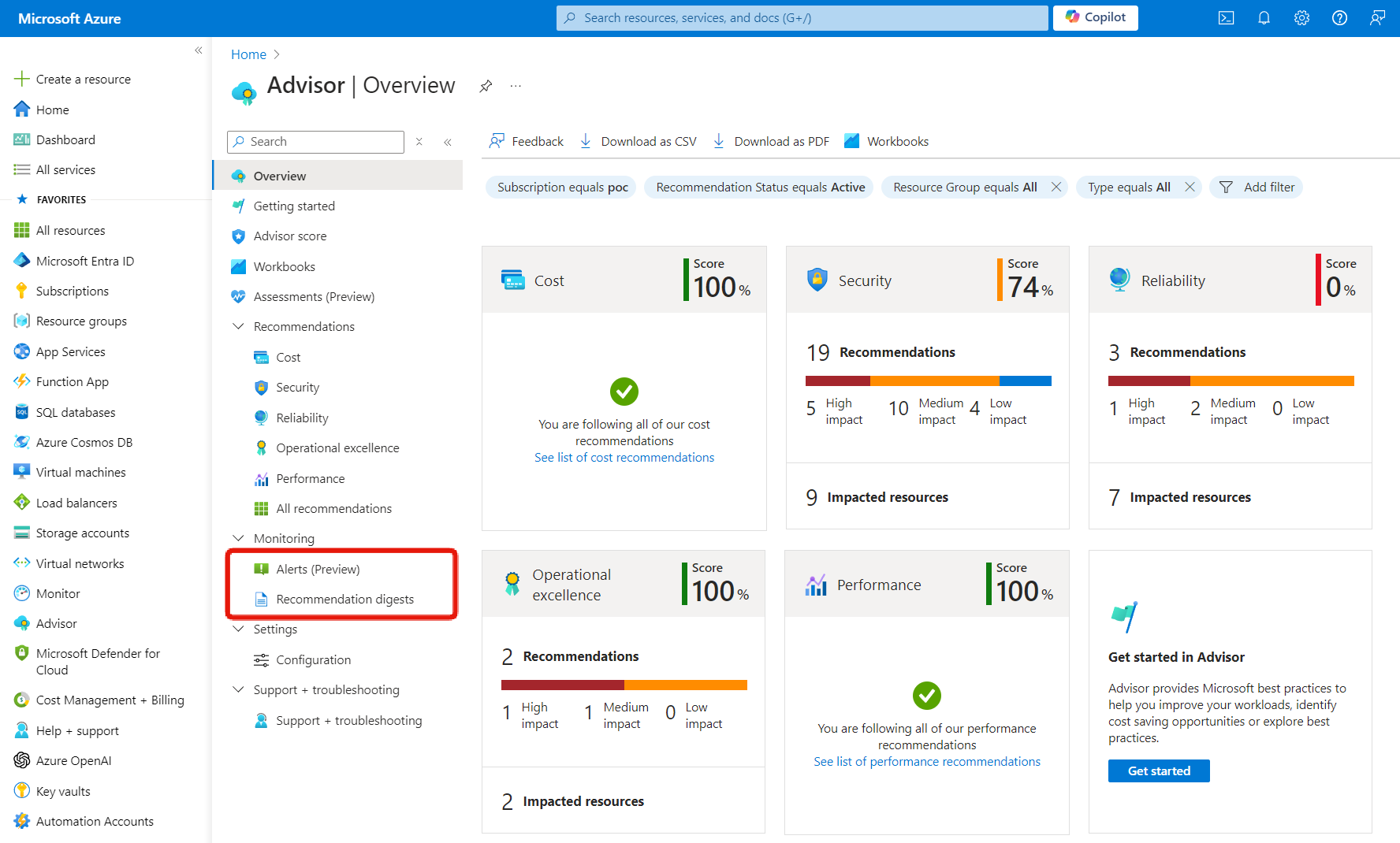1400x843 pixels.
Task: Click Download as CSV
Action: [639, 141]
